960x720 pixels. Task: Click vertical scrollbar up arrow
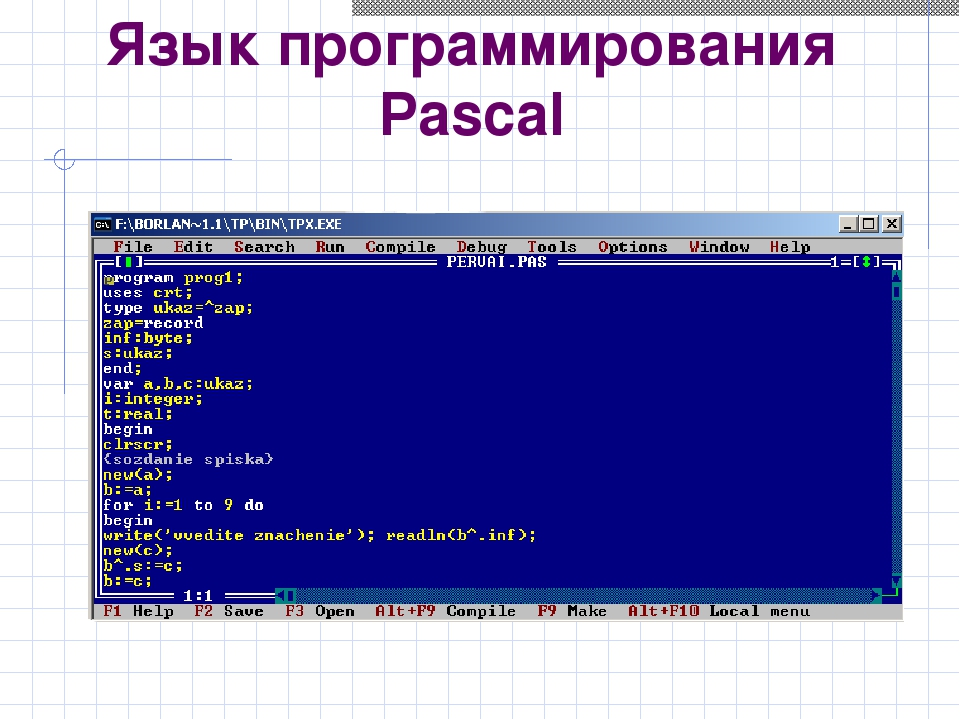click(x=896, y=277)
